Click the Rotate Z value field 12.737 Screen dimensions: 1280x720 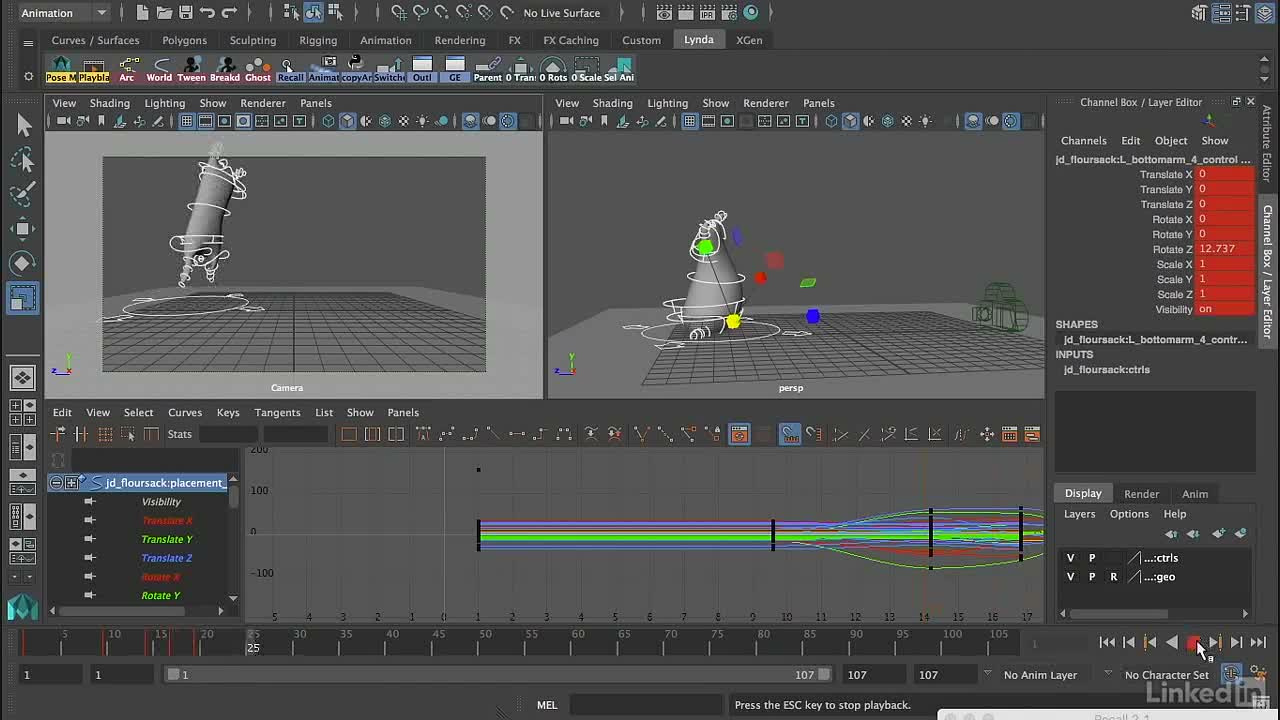(1225, 249)
